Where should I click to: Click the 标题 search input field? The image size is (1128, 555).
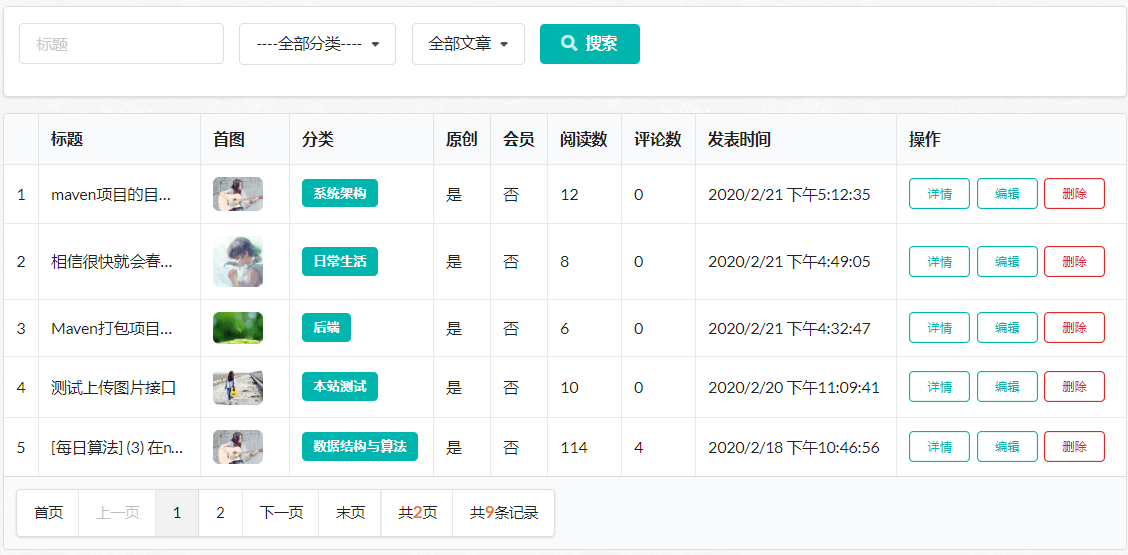click(121, 44)
